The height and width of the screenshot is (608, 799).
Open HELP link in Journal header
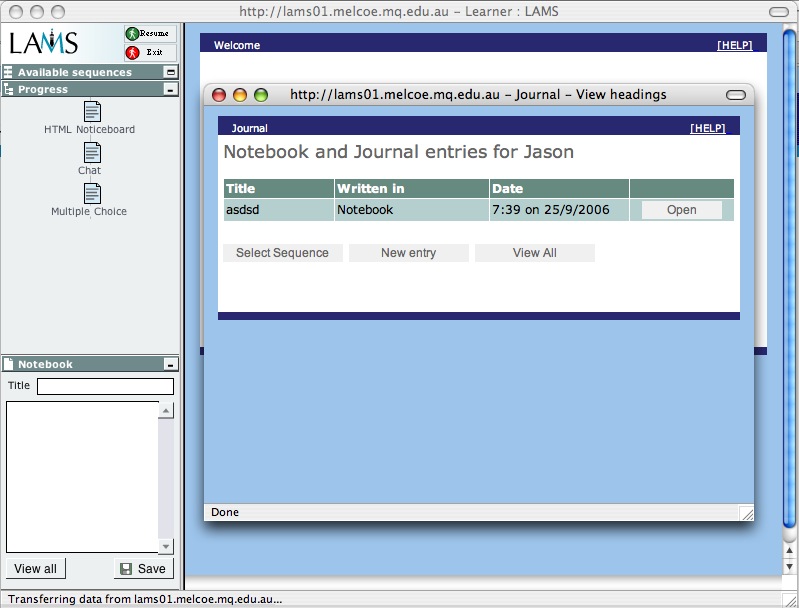click(x=707, y=128)
